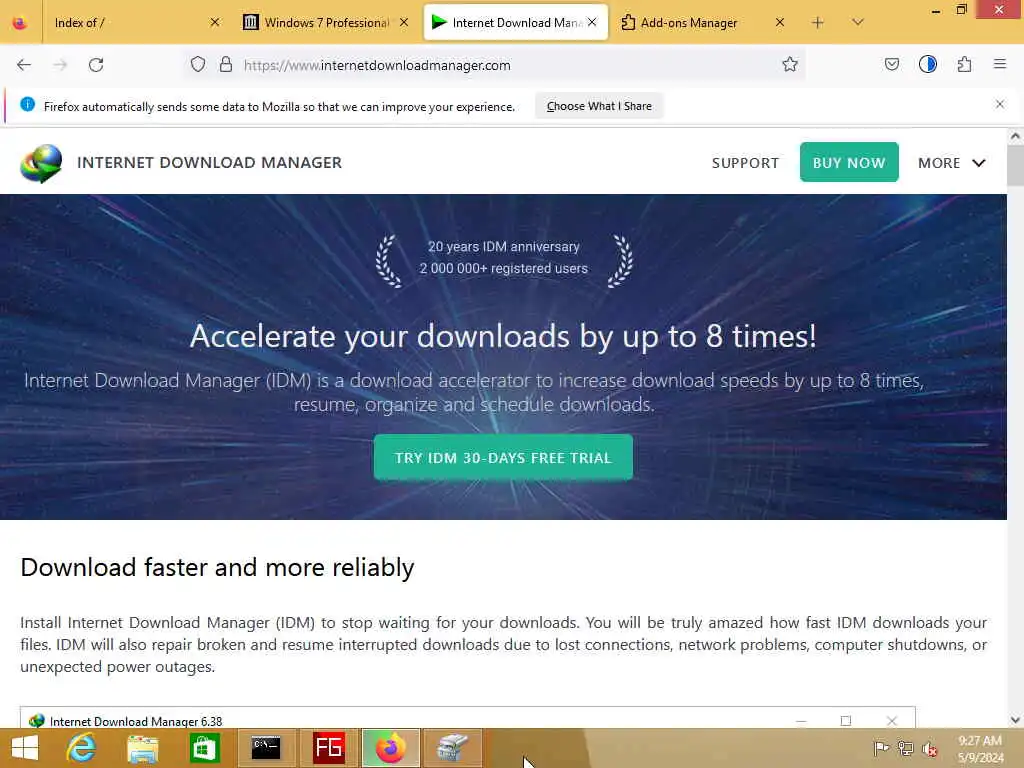Close the Internet Download Manager tab
The height and width of the screenshot is (768, 1024).
592,22
